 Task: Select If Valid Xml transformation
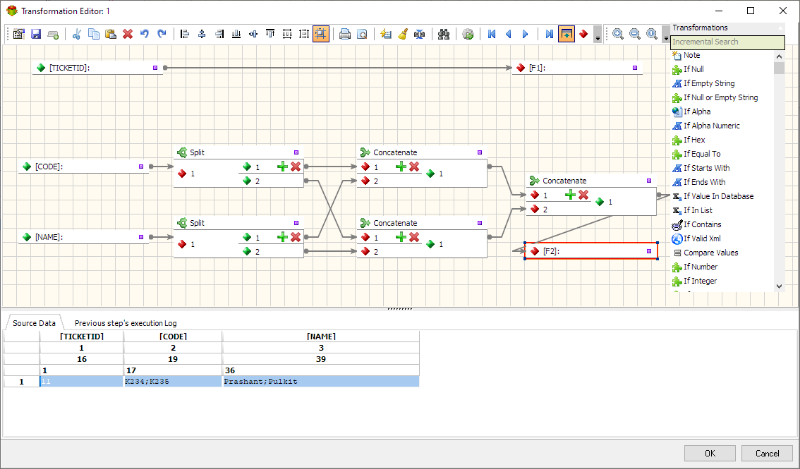702,238
